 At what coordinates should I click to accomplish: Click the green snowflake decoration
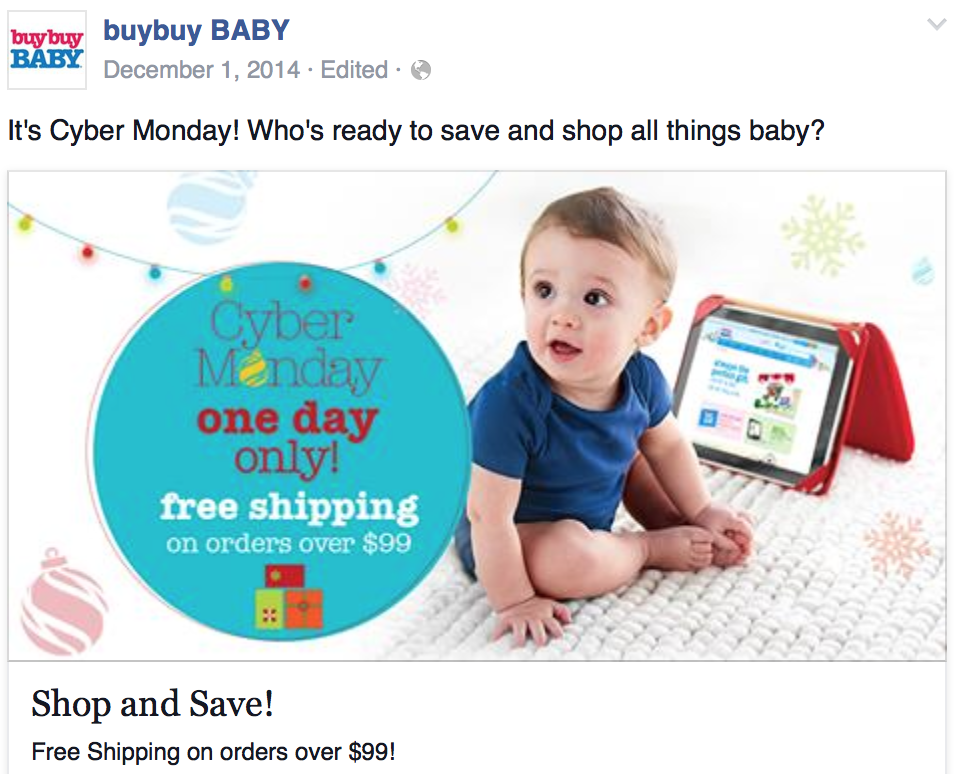click(x=823, y=235)
